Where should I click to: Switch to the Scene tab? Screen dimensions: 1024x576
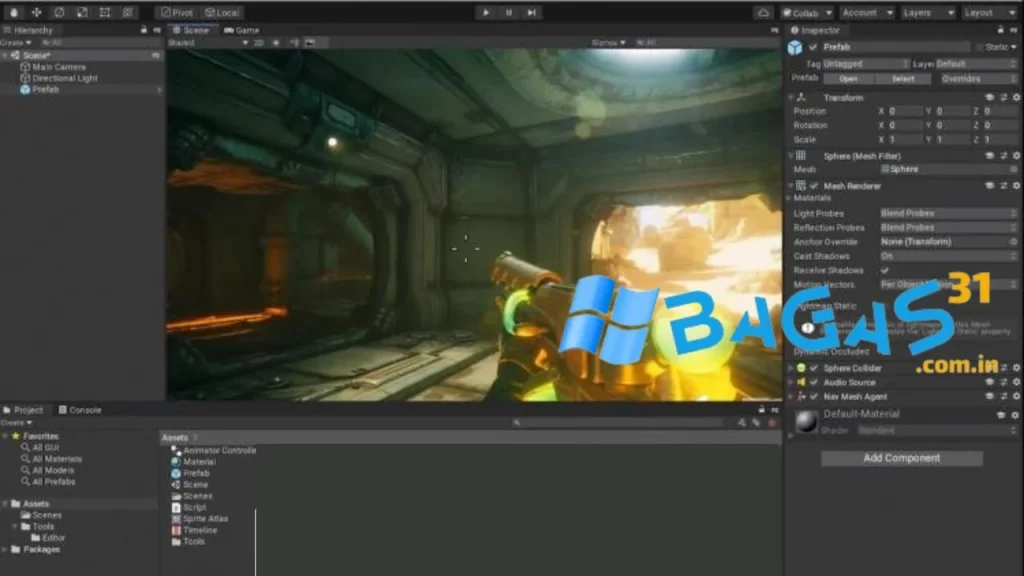(x=191, y=30)
